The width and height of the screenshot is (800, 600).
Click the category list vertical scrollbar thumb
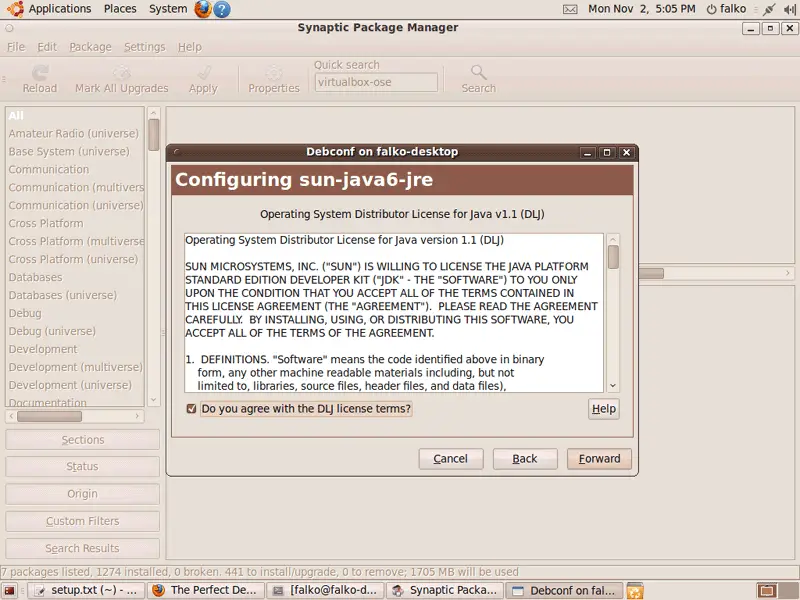154,135
